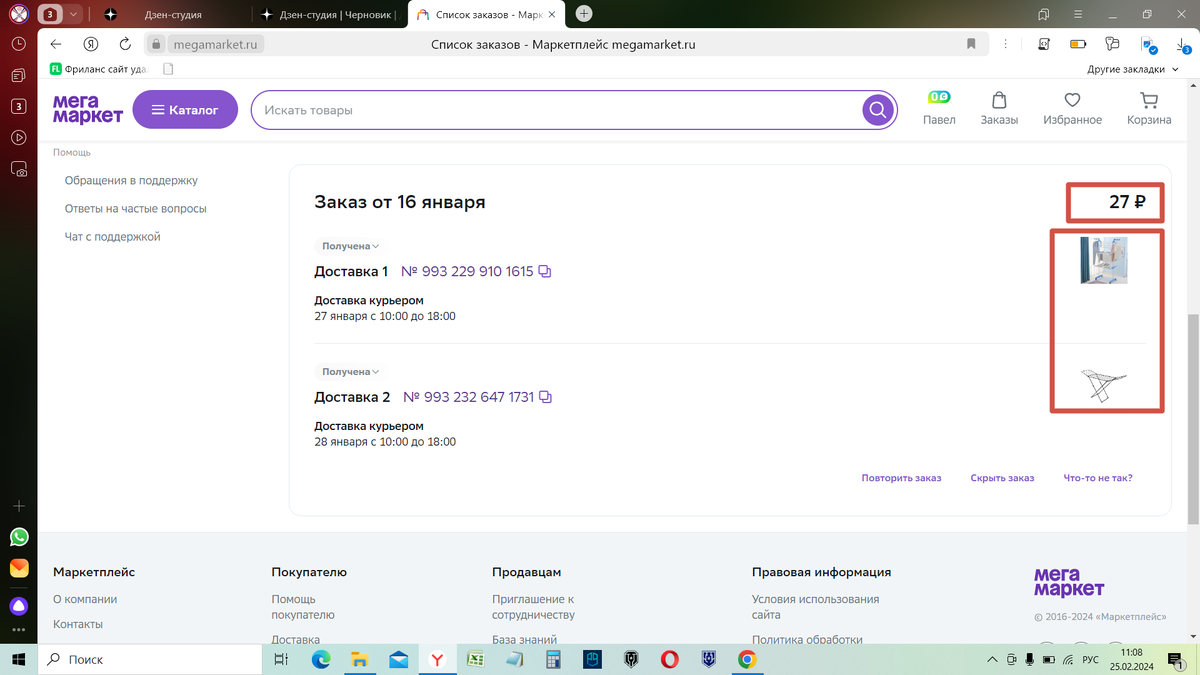
Task: Click the bookmark star in address bar
Action: (969, 44)
